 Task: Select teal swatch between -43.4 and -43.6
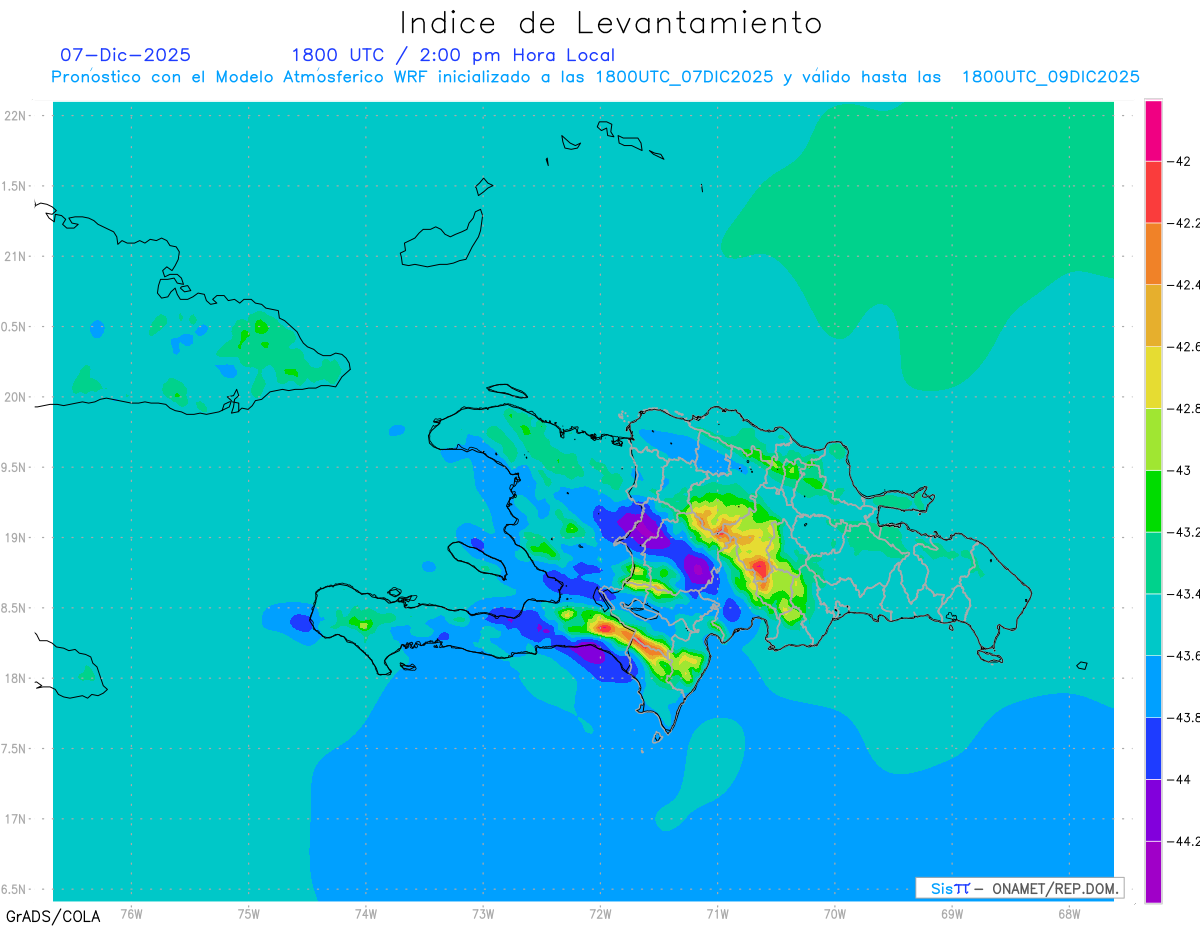click(x=1153, y=625)
